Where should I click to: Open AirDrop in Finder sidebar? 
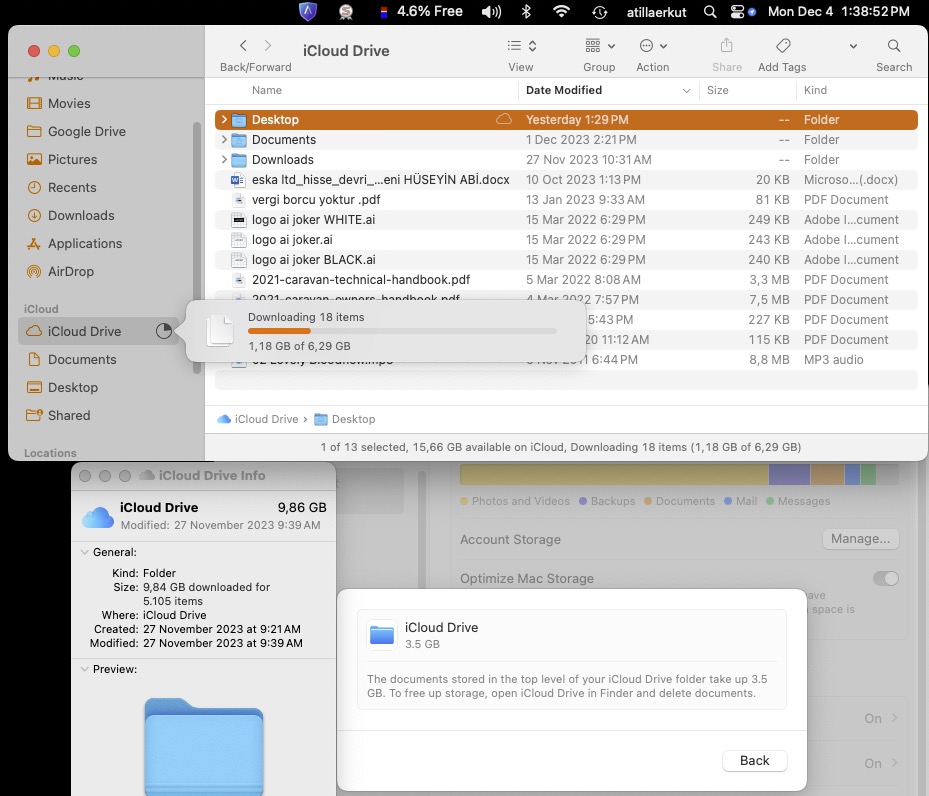60,271
